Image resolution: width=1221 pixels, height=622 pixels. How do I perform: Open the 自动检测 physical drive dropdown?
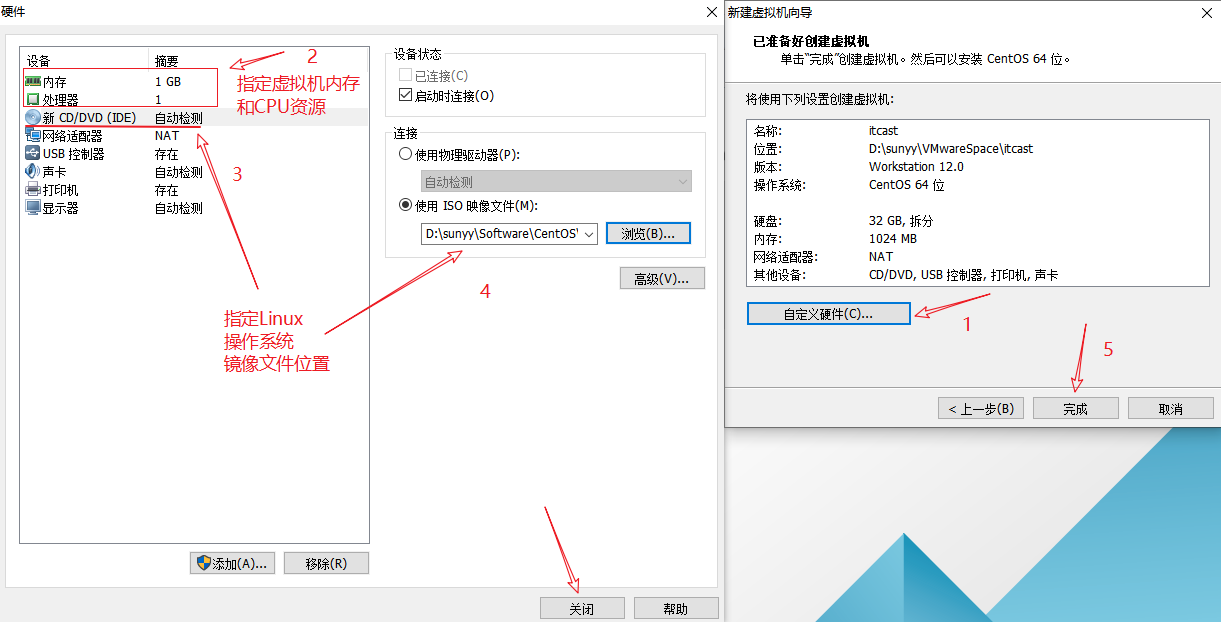click(683, 182)
